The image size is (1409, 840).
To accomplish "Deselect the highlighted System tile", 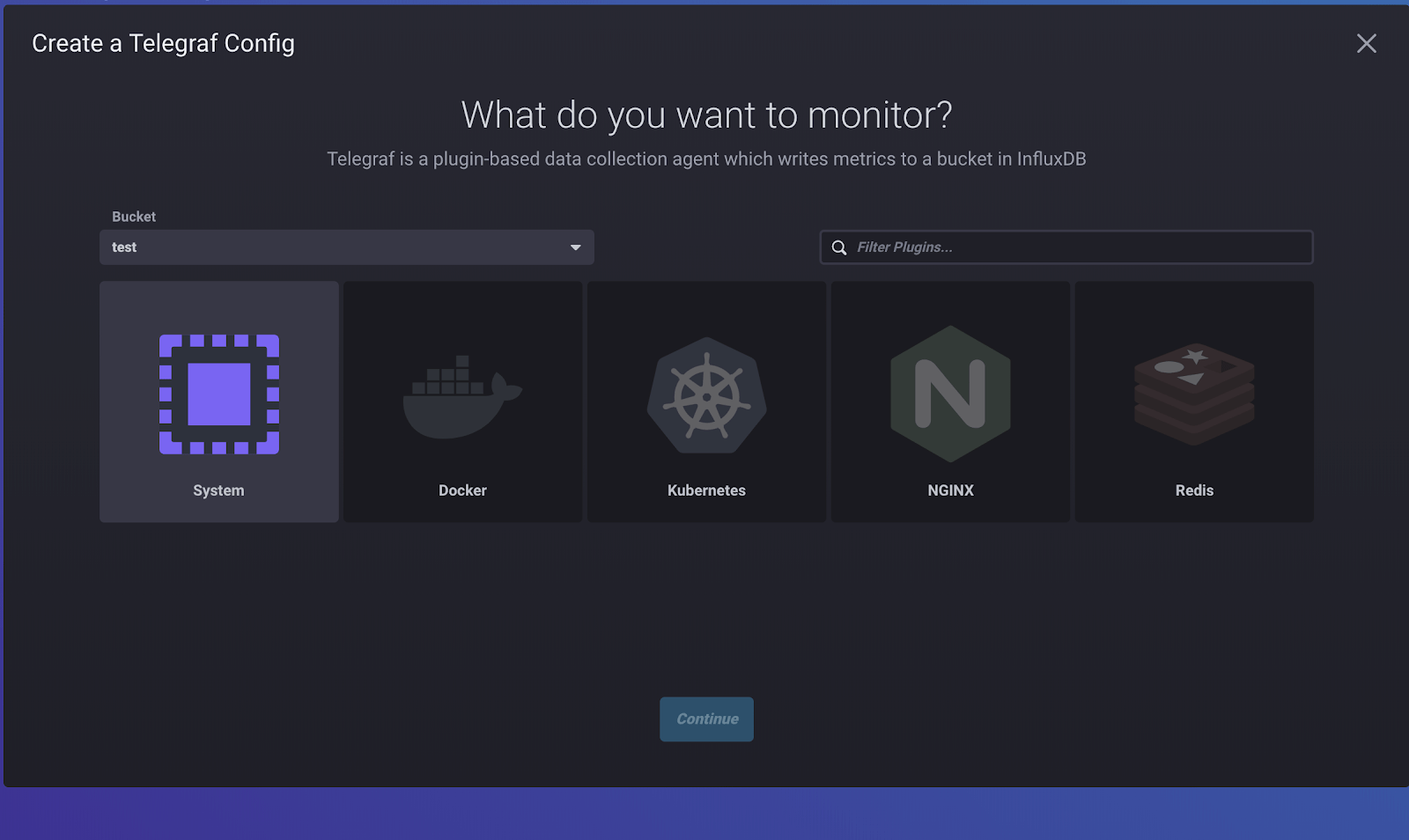I will point(218,402).
